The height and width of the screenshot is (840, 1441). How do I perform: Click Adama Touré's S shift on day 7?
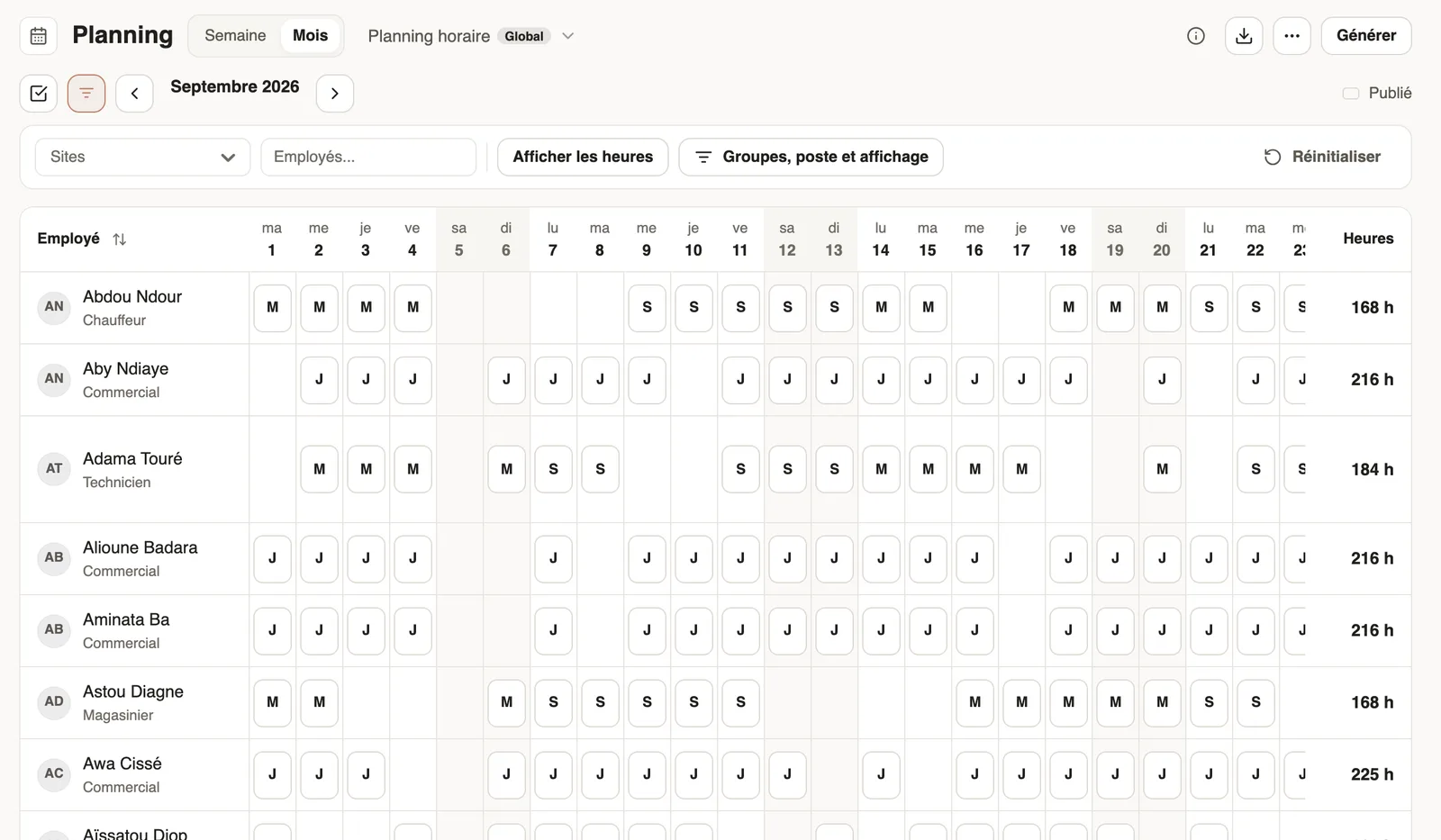[553, 469]
